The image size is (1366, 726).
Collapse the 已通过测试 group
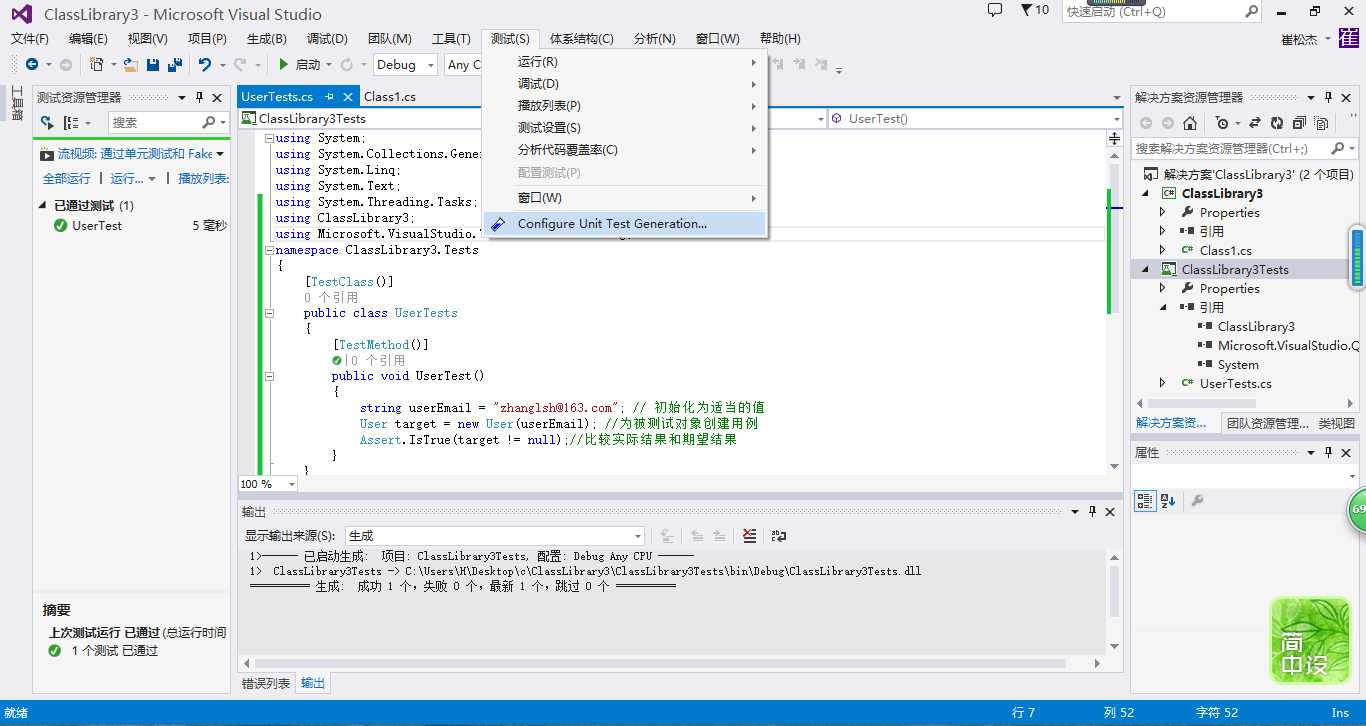(x=43, y=205)
